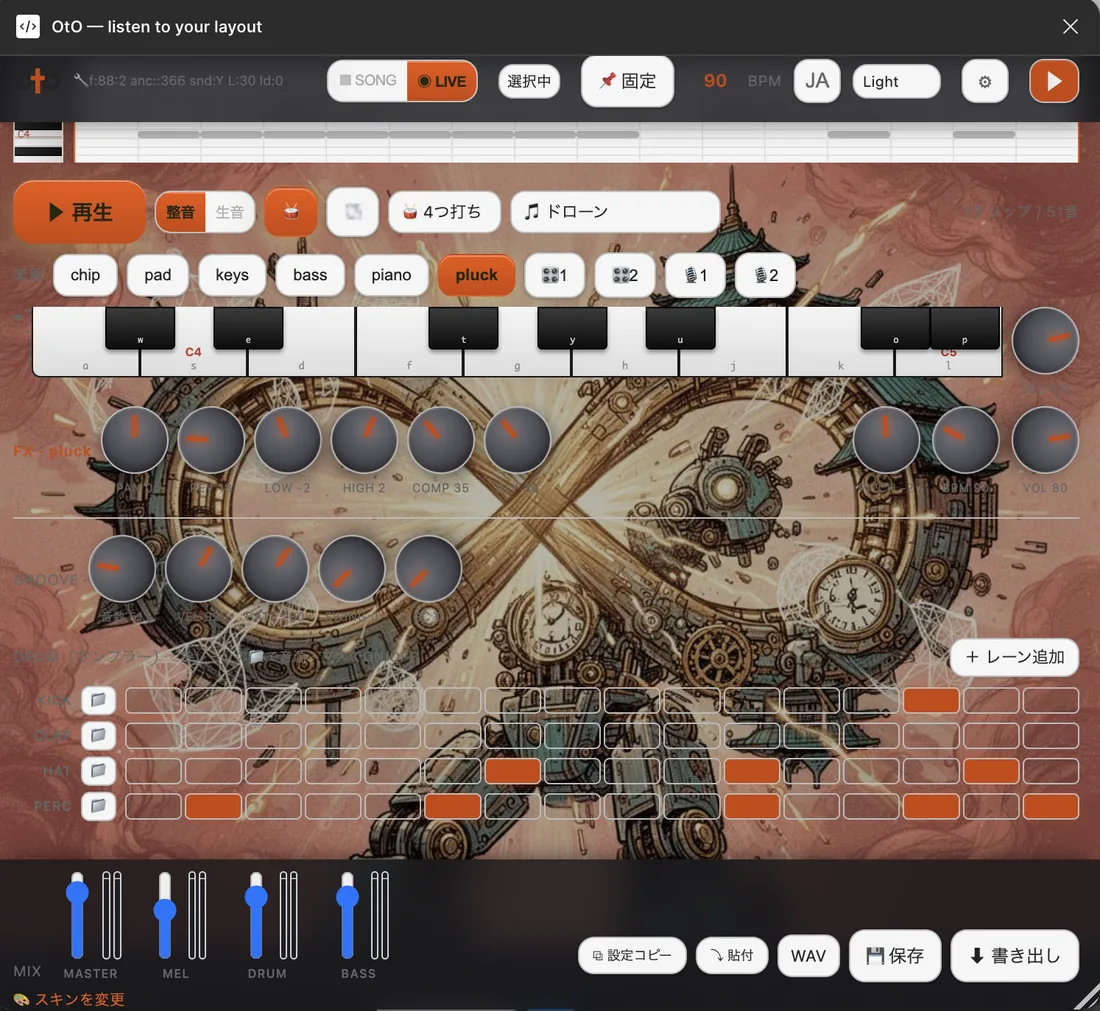
Task: Click the large 再生 play button
Action: click(79, 212)
